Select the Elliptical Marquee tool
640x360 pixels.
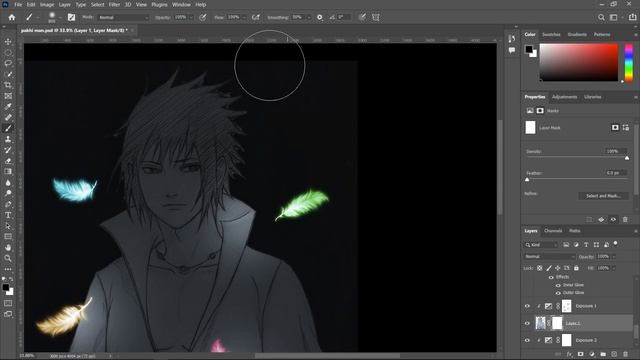point(8,53)
